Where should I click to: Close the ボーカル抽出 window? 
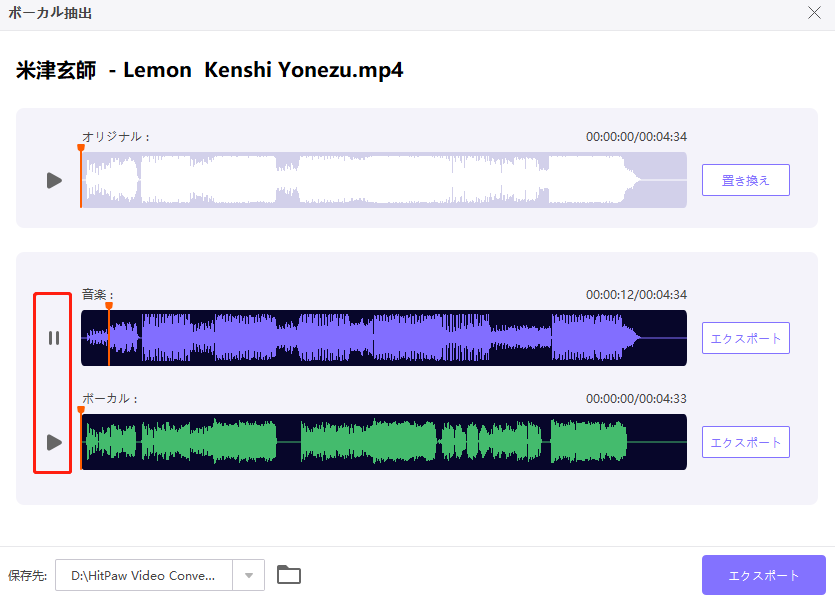pyautogui.click(x=814, y=13)
